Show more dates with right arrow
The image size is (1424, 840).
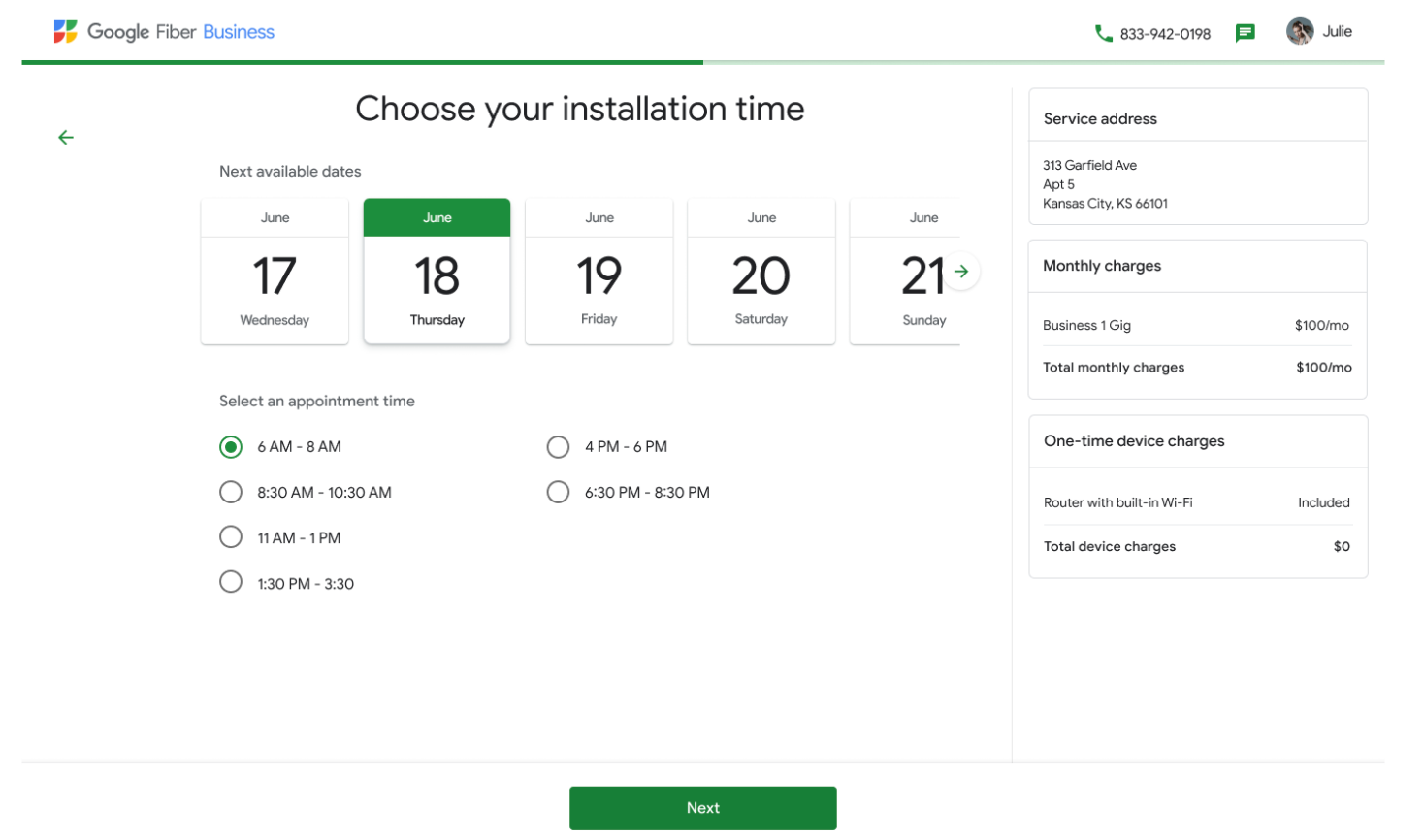[x=961, y=272]
